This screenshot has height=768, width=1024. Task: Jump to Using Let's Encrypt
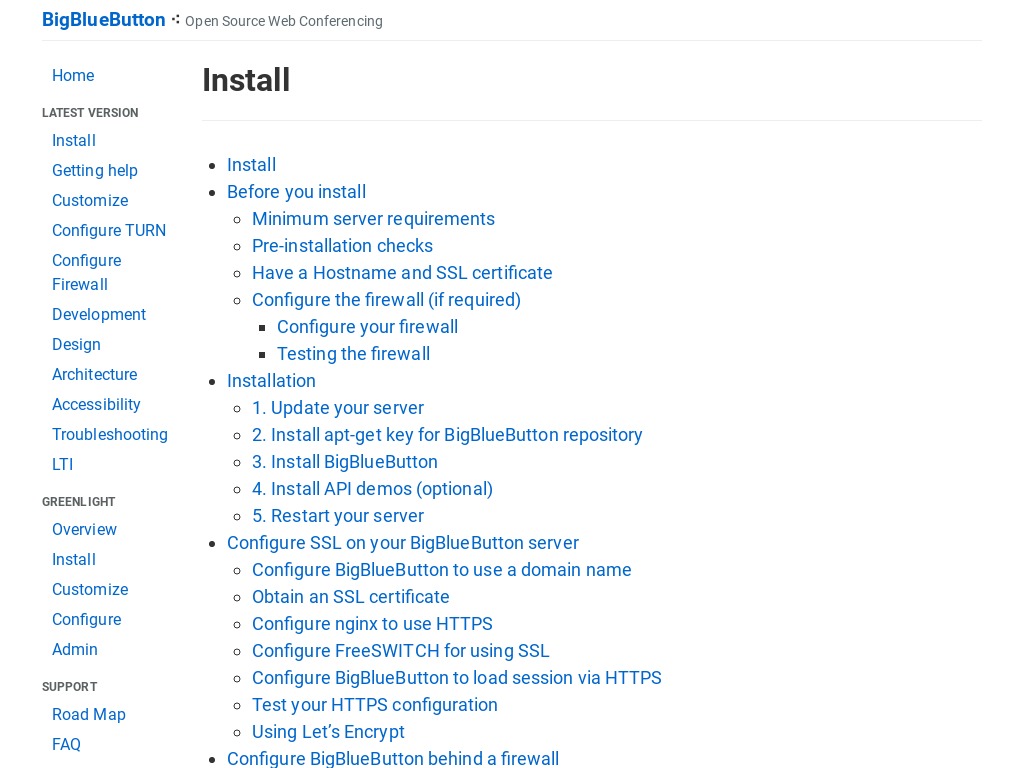[328, 732]
